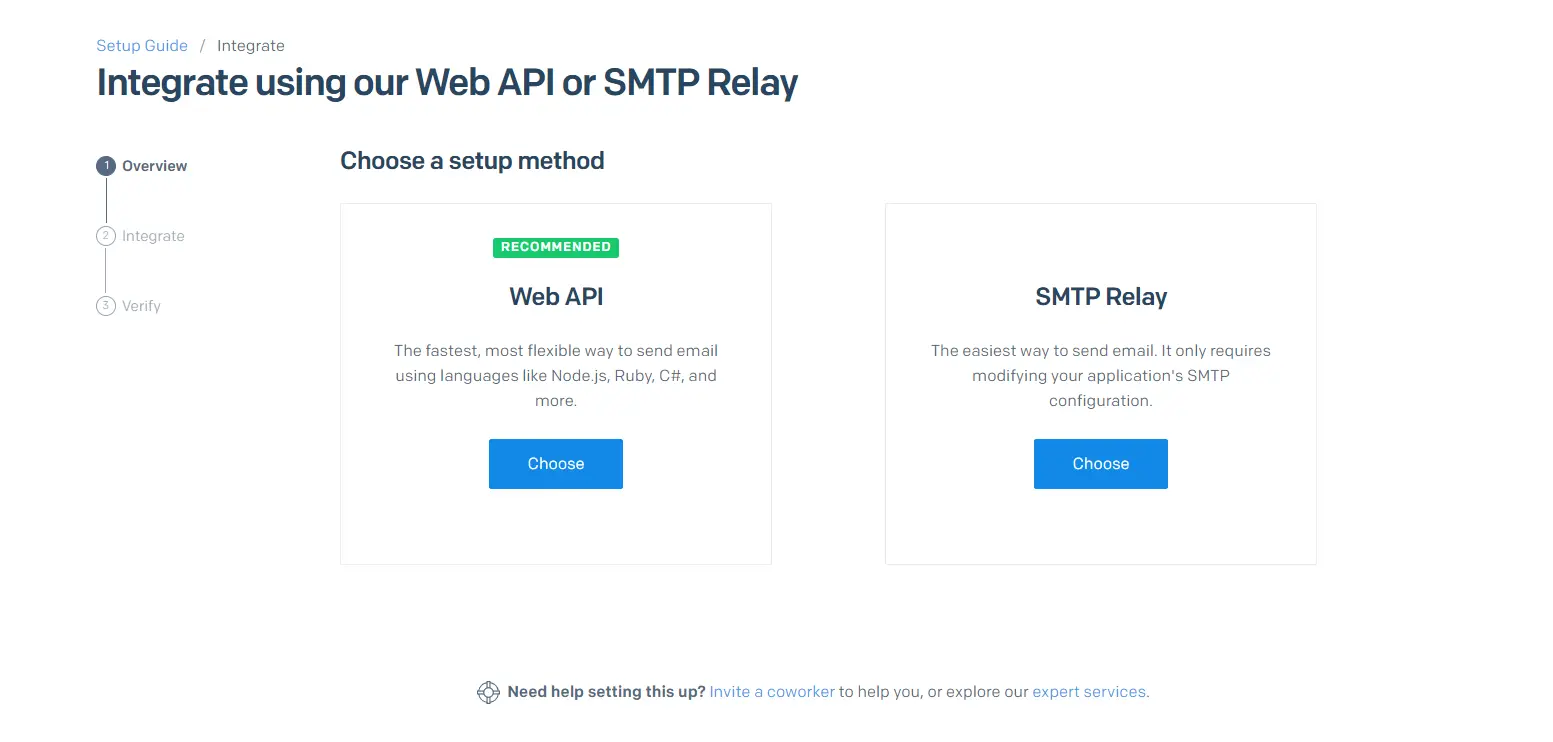Image resolution: width=1553 pixels, height=742 pixels.
Task: Click the Web API card title
Action: 556,296
